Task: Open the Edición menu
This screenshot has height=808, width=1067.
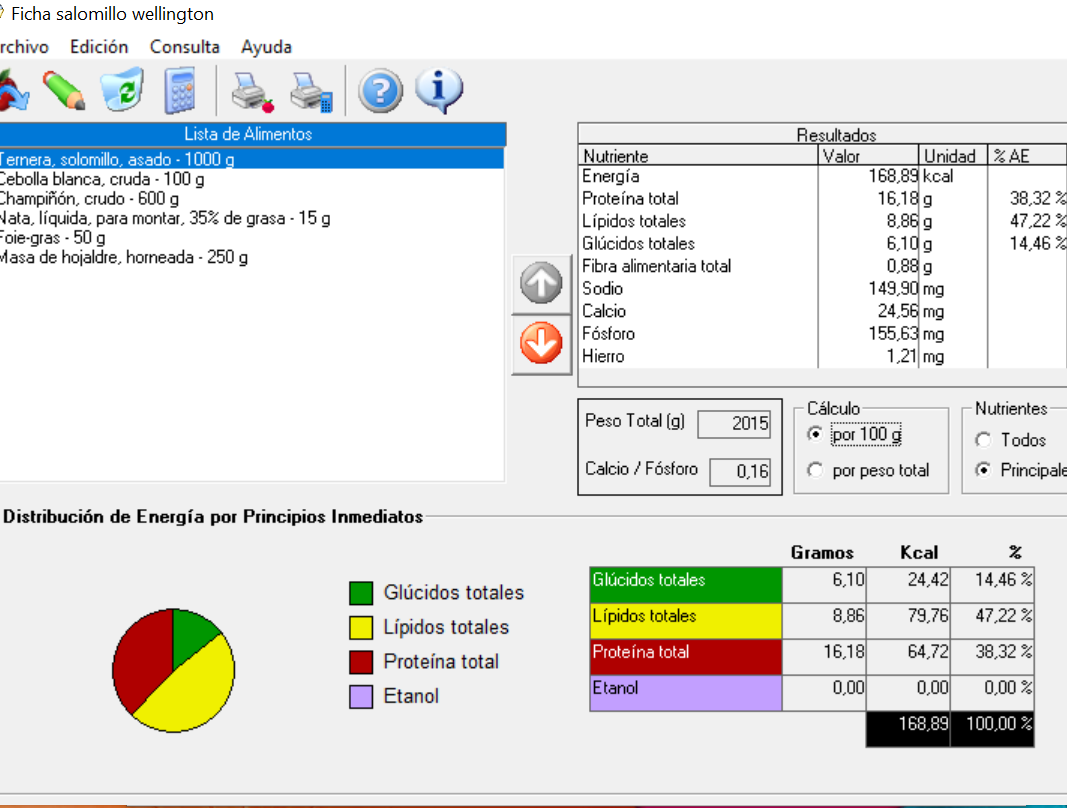Action: point(99,47)
